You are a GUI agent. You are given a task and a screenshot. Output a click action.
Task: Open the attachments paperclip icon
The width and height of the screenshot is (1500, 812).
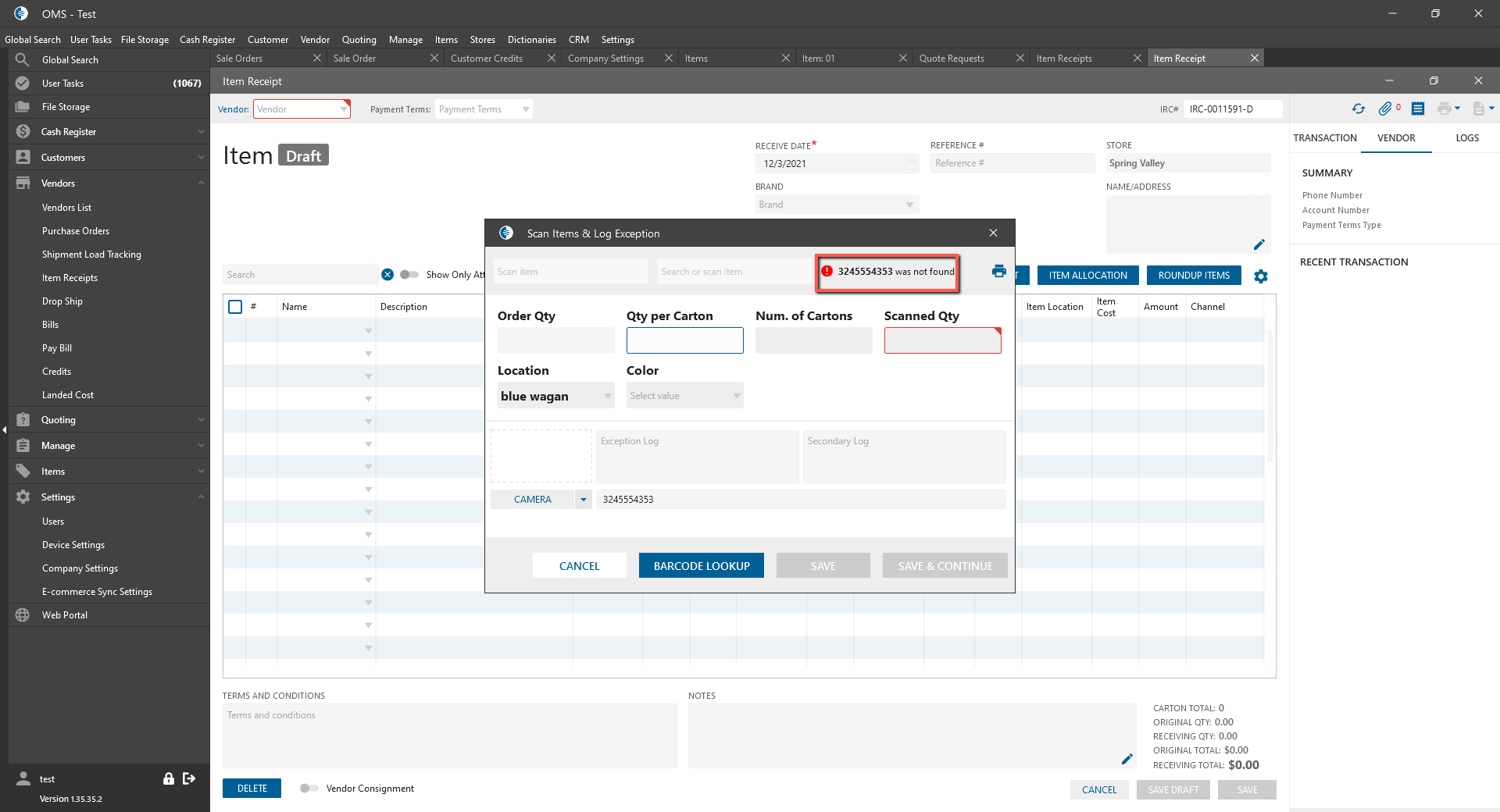click(x=1385, y=109)
